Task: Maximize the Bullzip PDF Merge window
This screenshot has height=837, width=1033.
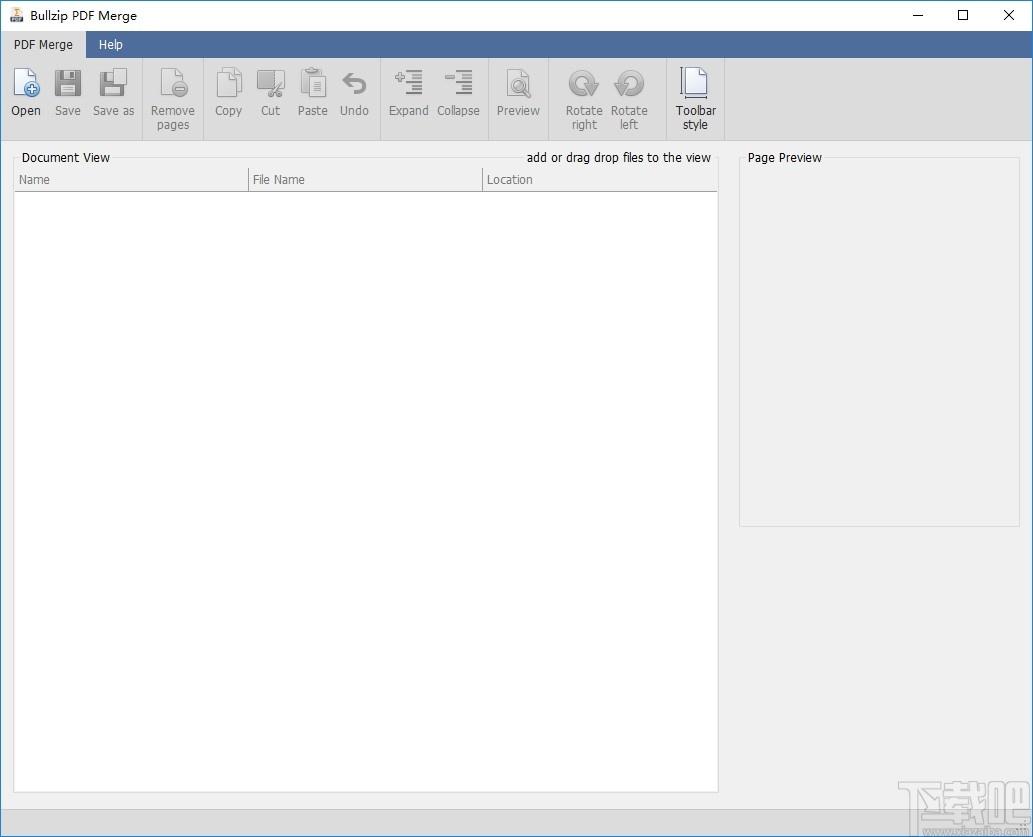Action: point(963,15)
